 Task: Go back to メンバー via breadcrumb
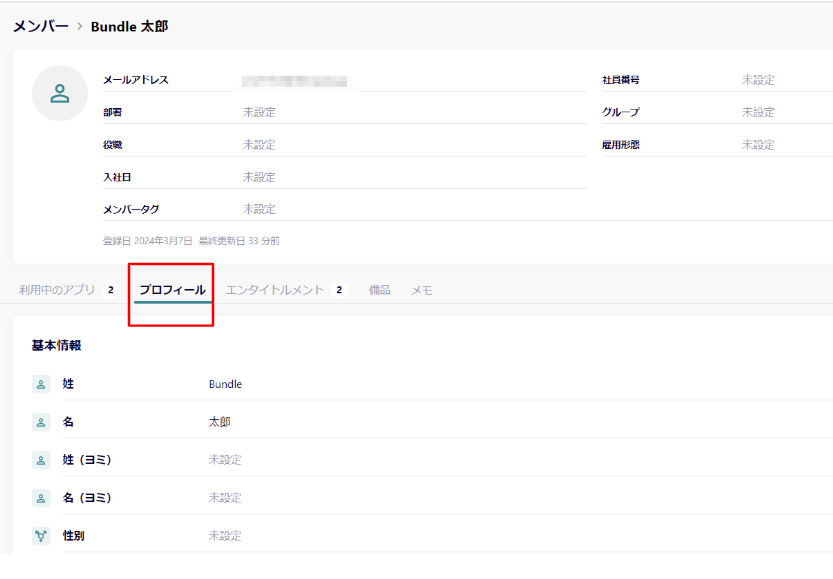coord(40,26)
